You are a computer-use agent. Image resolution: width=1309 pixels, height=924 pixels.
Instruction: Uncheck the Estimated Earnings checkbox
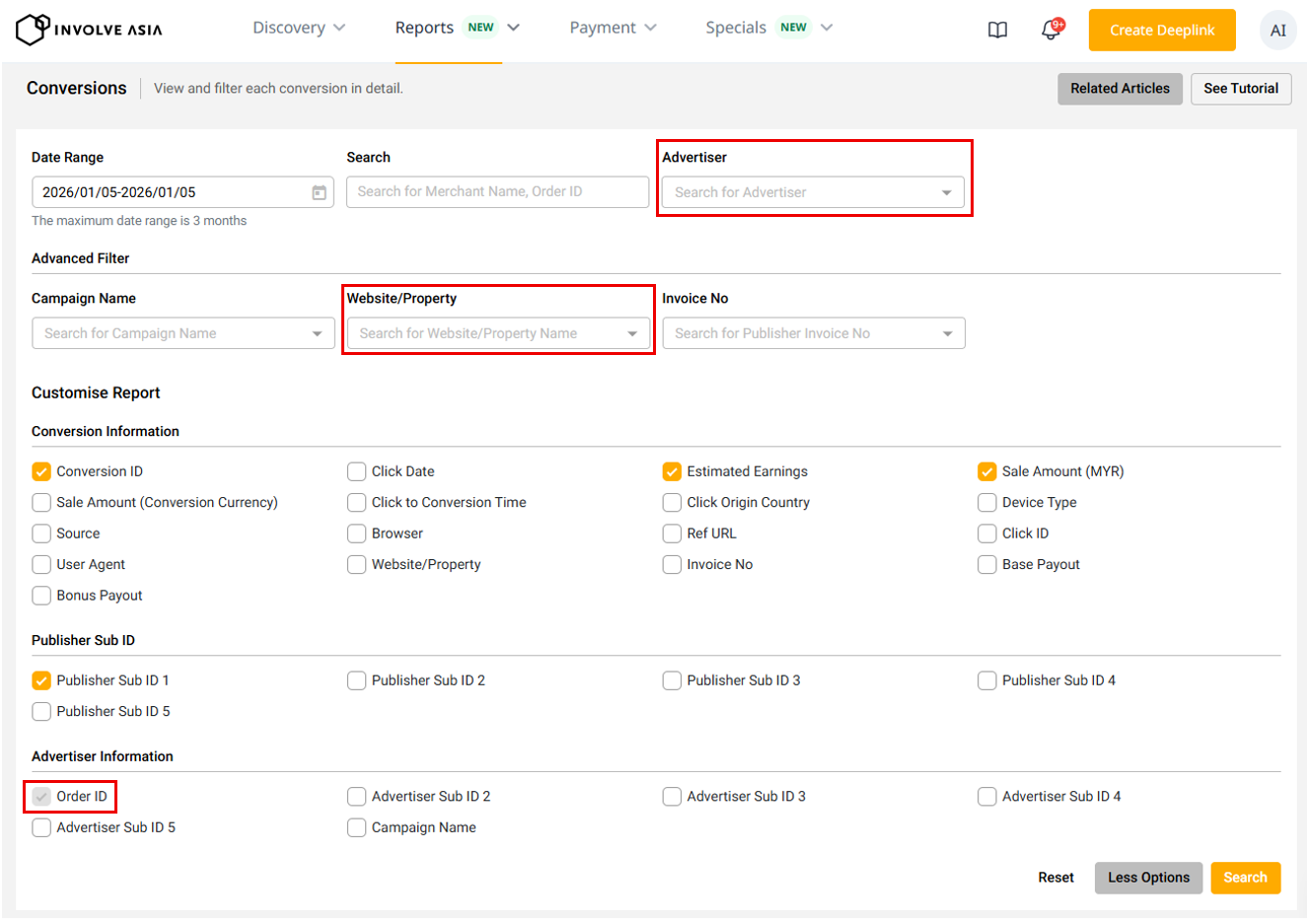click(672, 471)
